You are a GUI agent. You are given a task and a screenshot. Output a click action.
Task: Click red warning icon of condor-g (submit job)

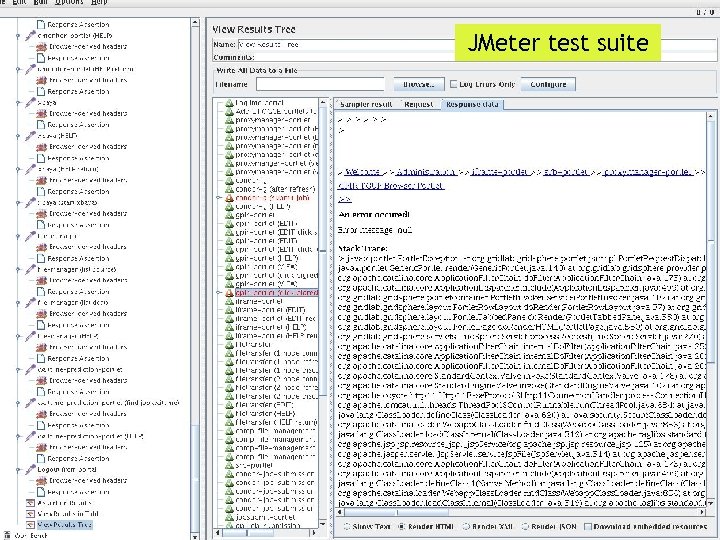click(230, 198)
